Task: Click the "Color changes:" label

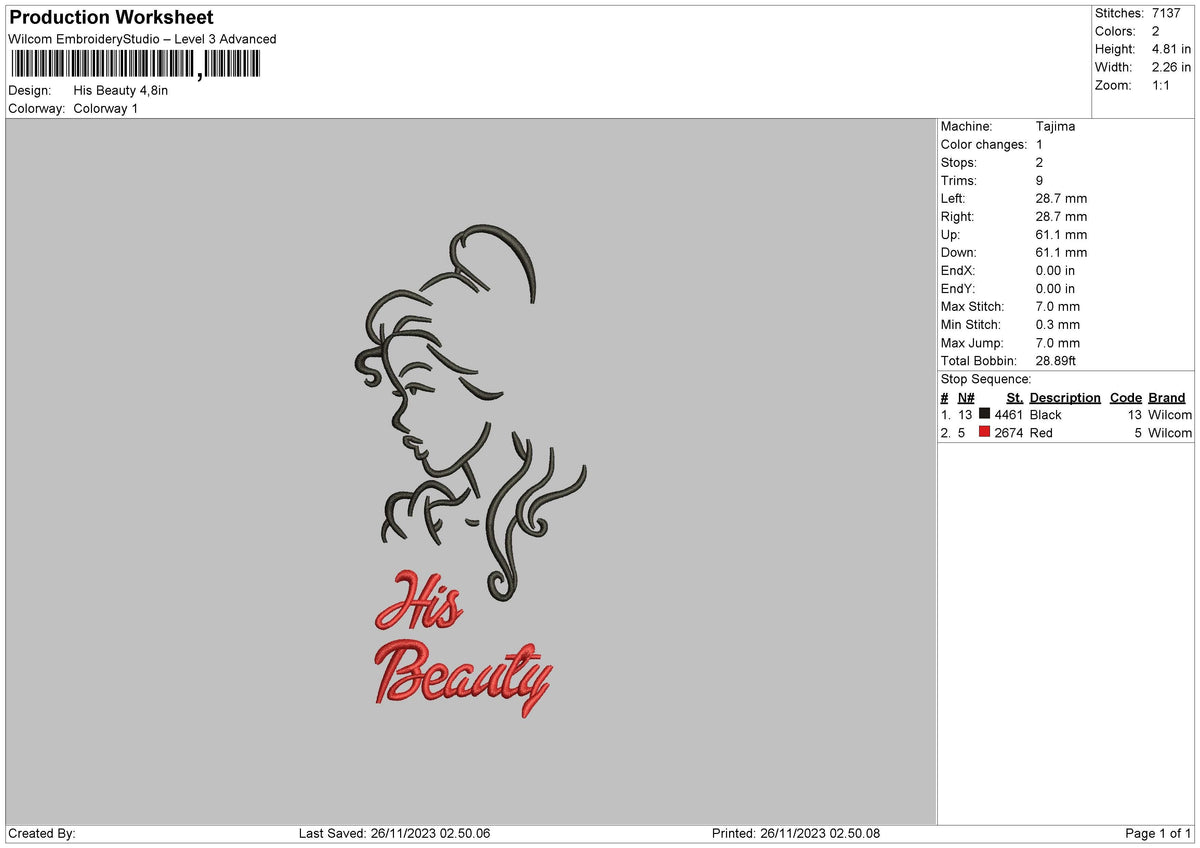Action: coord(984,144)
